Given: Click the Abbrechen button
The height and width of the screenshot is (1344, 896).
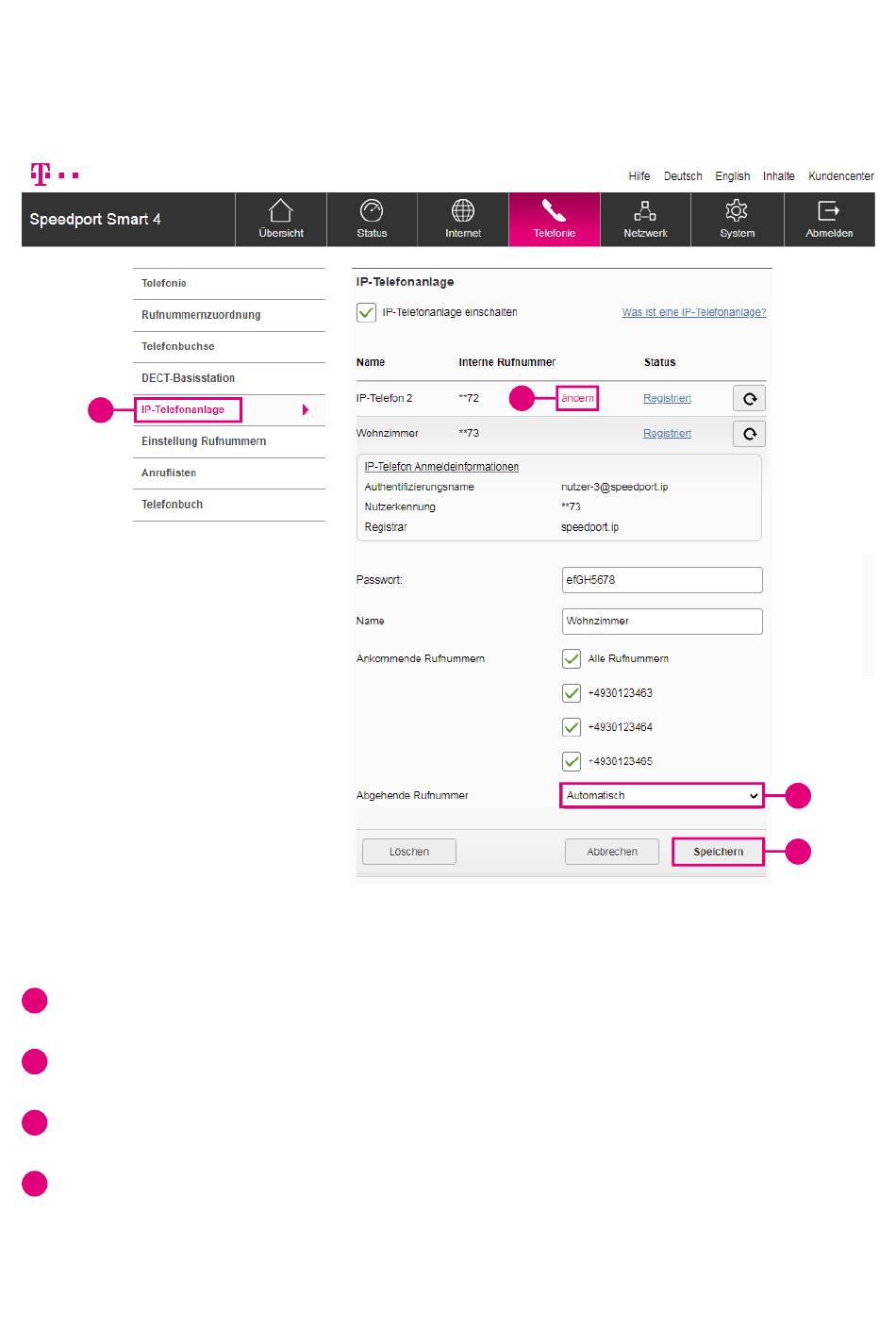Looking at the screenshot, I should [612, 852].
